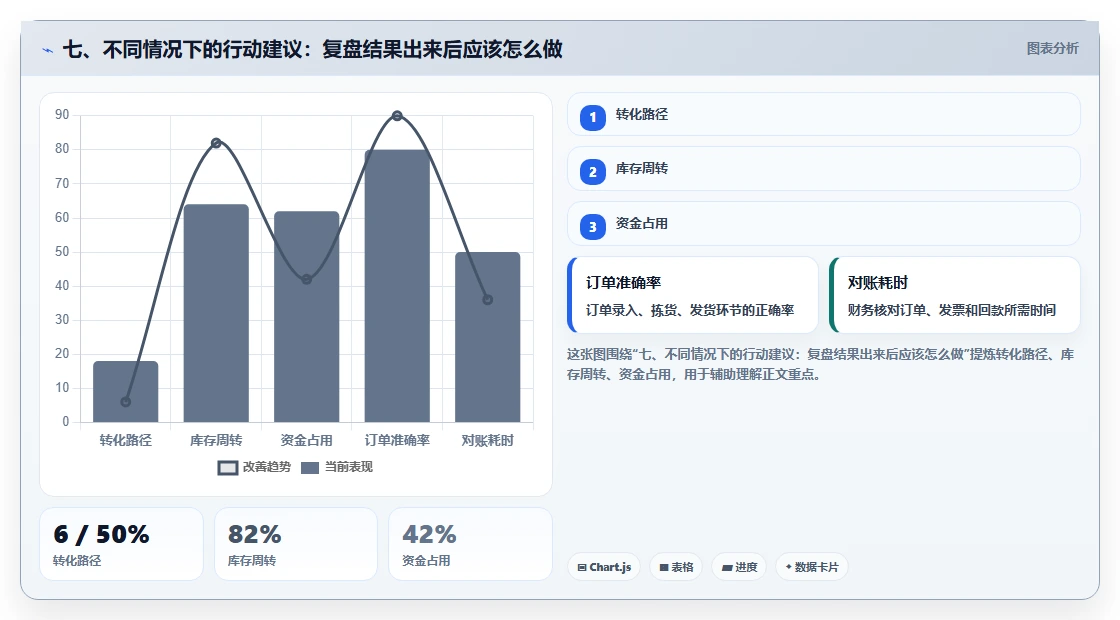The width and height of the screenshot is (1120, 620).
Task: Click the 订单准确率 x-axis label
Action: (397, 441)
